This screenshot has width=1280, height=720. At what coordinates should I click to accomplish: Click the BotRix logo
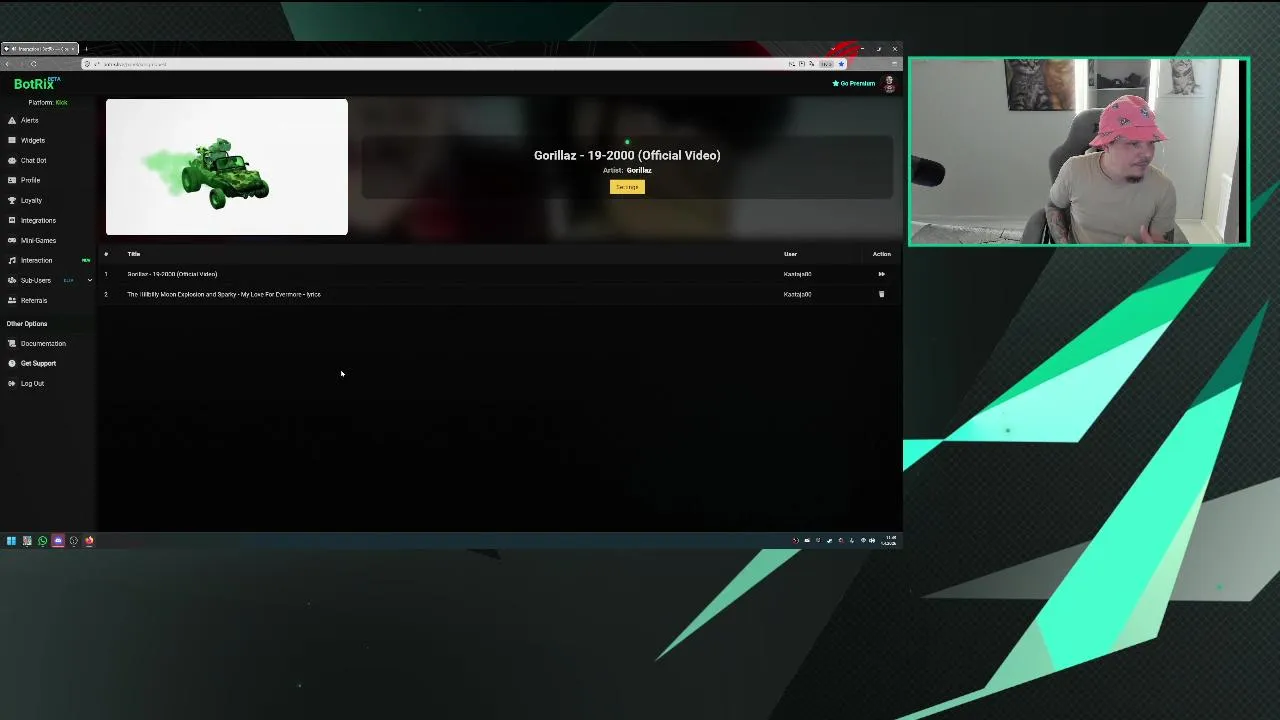point(36,84)
